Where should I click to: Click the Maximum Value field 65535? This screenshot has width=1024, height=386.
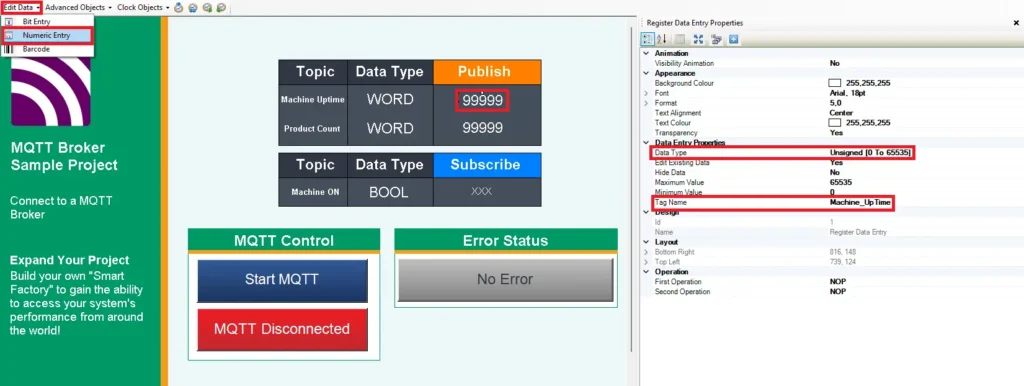[x=840, y=182]
